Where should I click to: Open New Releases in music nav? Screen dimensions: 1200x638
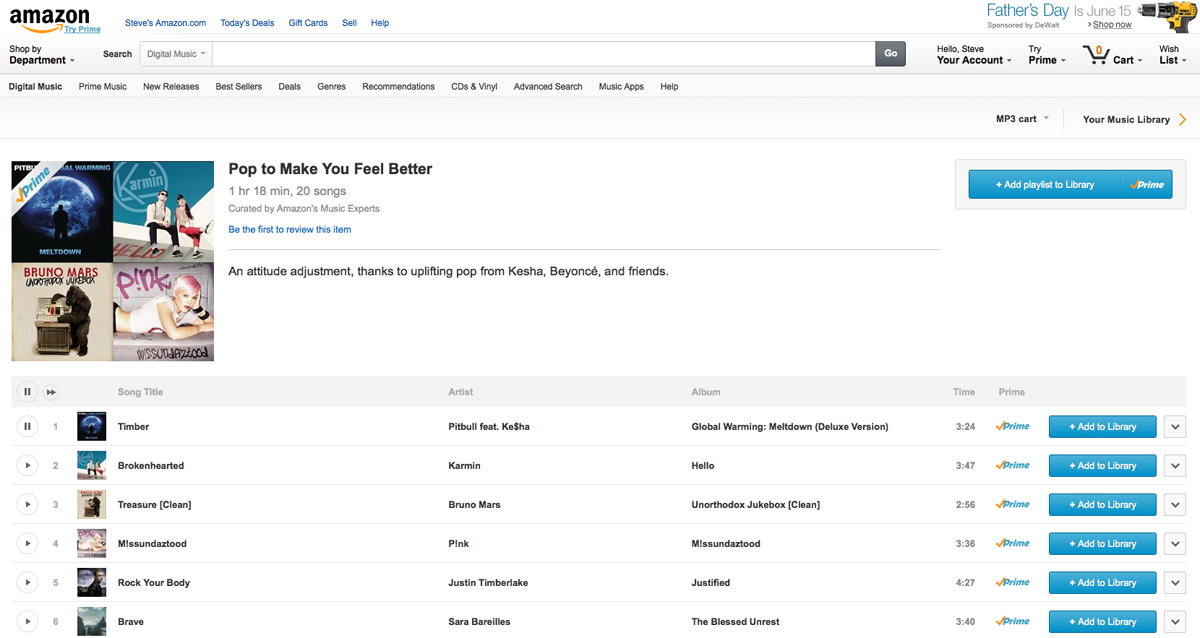coord(171,87)
